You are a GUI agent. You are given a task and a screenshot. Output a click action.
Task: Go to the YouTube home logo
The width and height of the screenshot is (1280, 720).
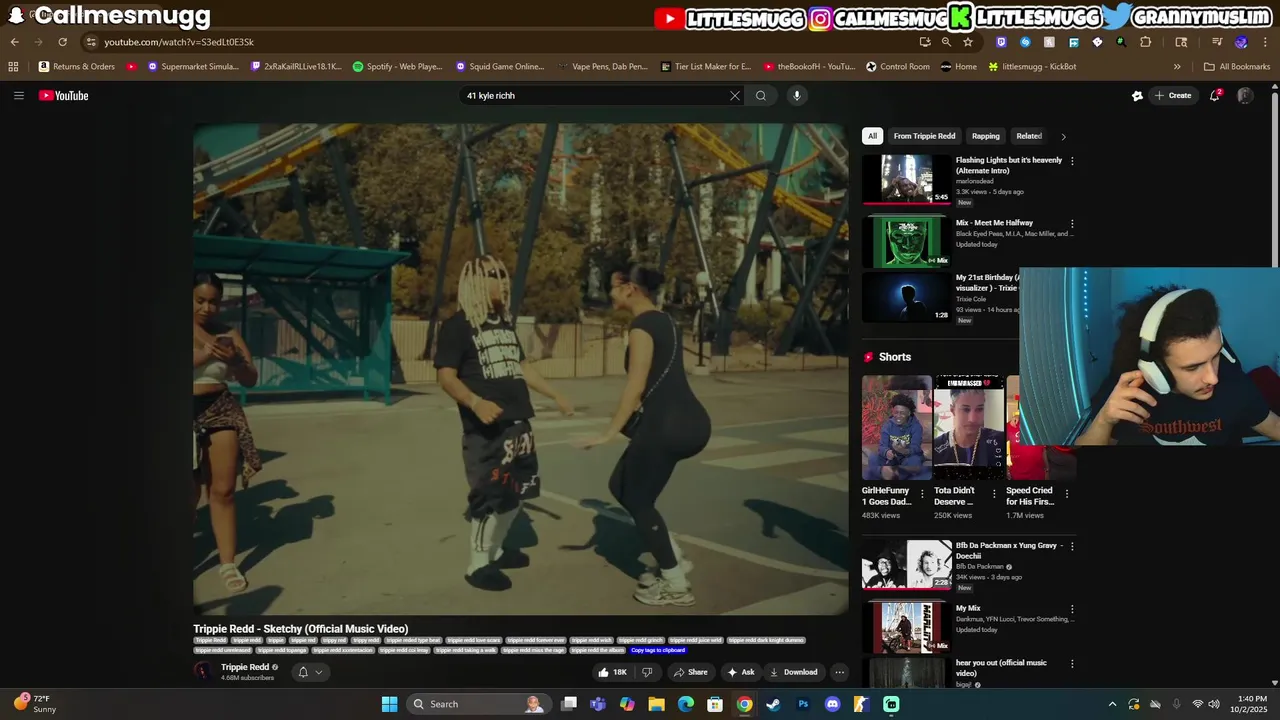64,96
